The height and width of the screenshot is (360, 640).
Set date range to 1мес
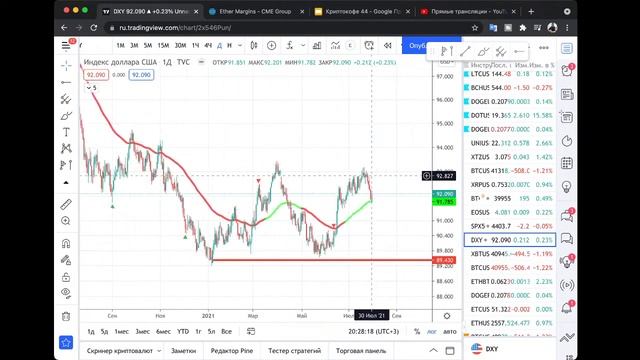tap(122, 331)
